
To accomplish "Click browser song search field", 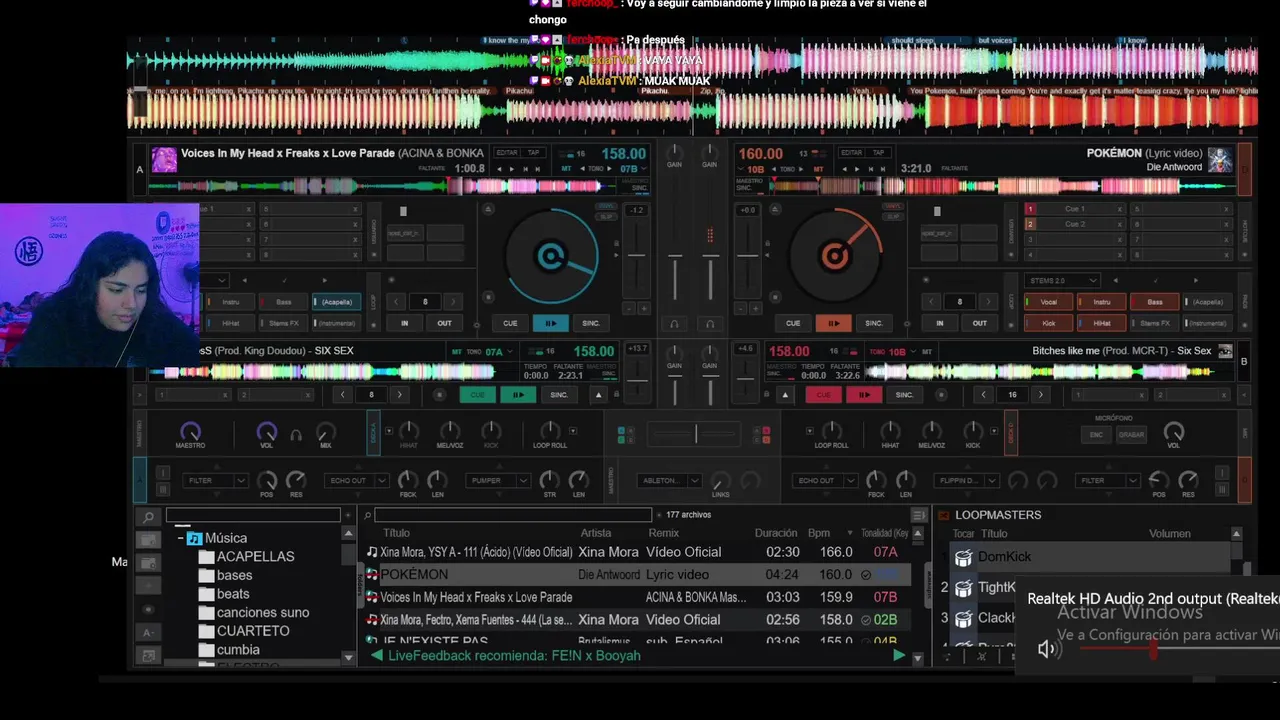I will [513, 515].
